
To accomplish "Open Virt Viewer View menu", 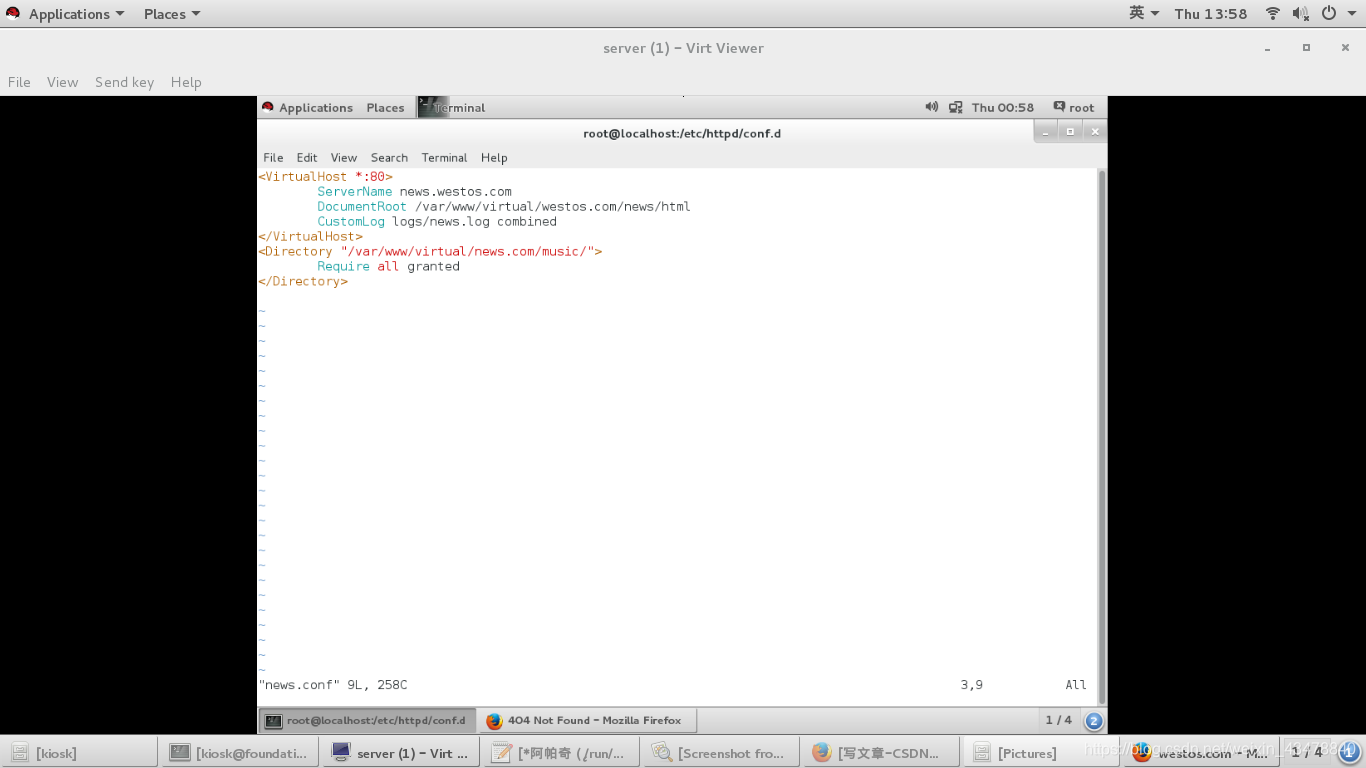I will [62, 82].
